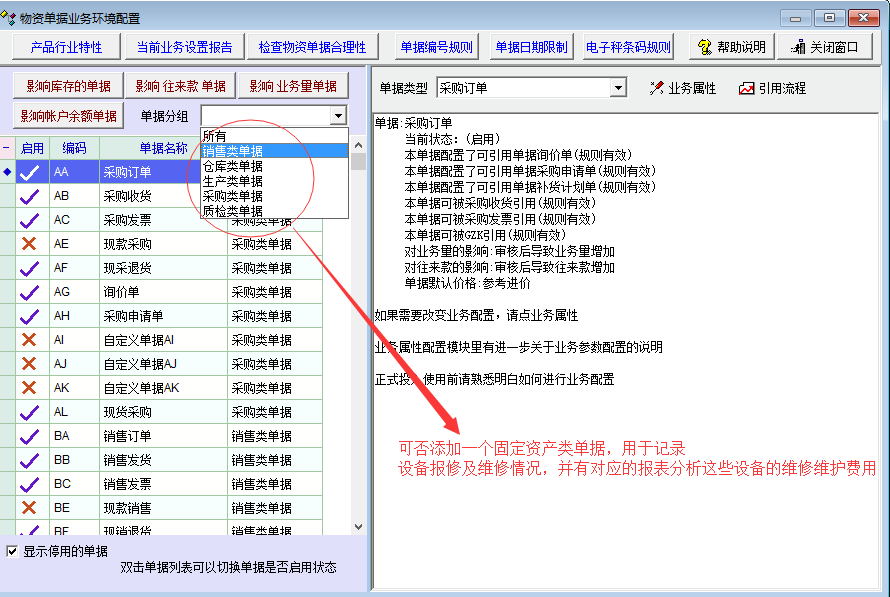Collapse list using the minus header icon
This screenshot has width=890, height=597.
click(x=7, y=148)
